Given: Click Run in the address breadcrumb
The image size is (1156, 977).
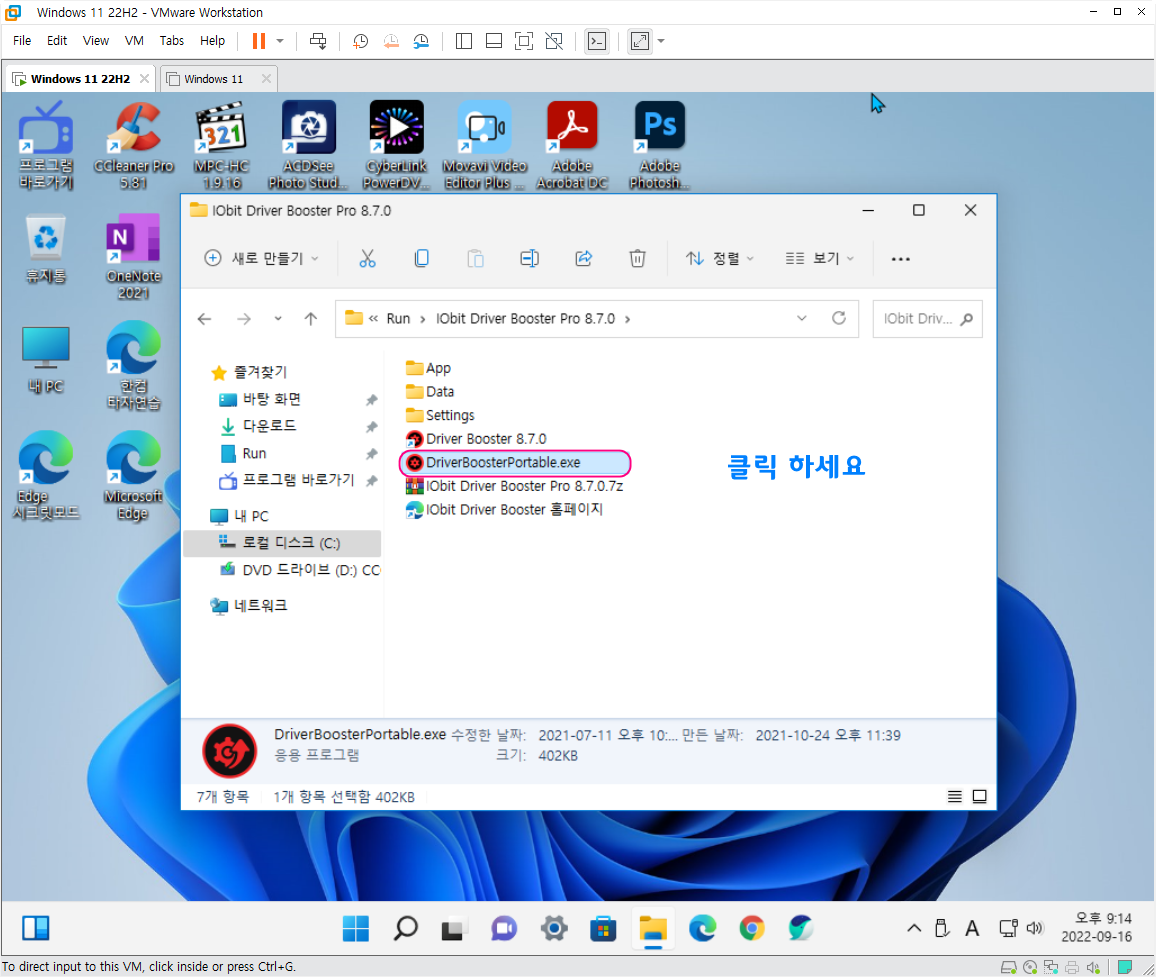Looking at the screenshot, I should click(398, 319).
